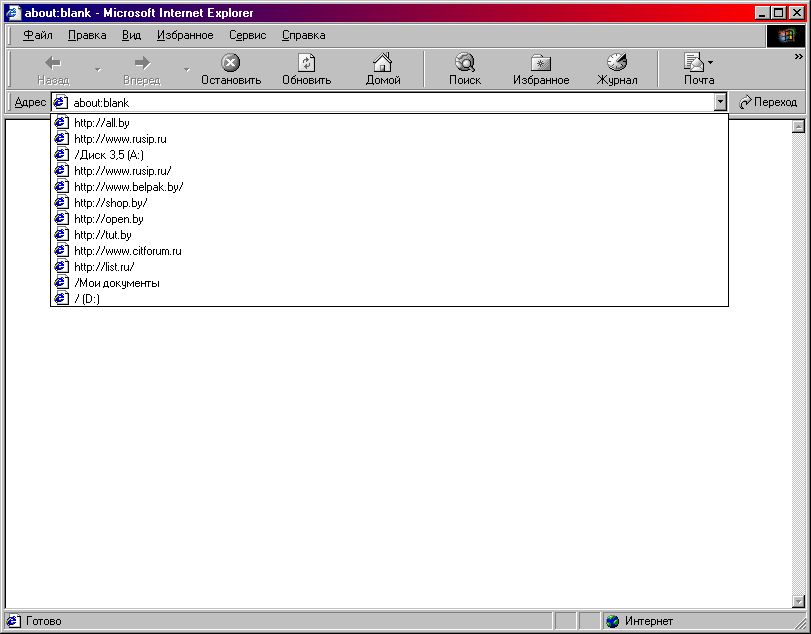The height and width of the screenshot is (634, 811).
Task: Click the Интернет zone globe icon
Action: (613, 621)
